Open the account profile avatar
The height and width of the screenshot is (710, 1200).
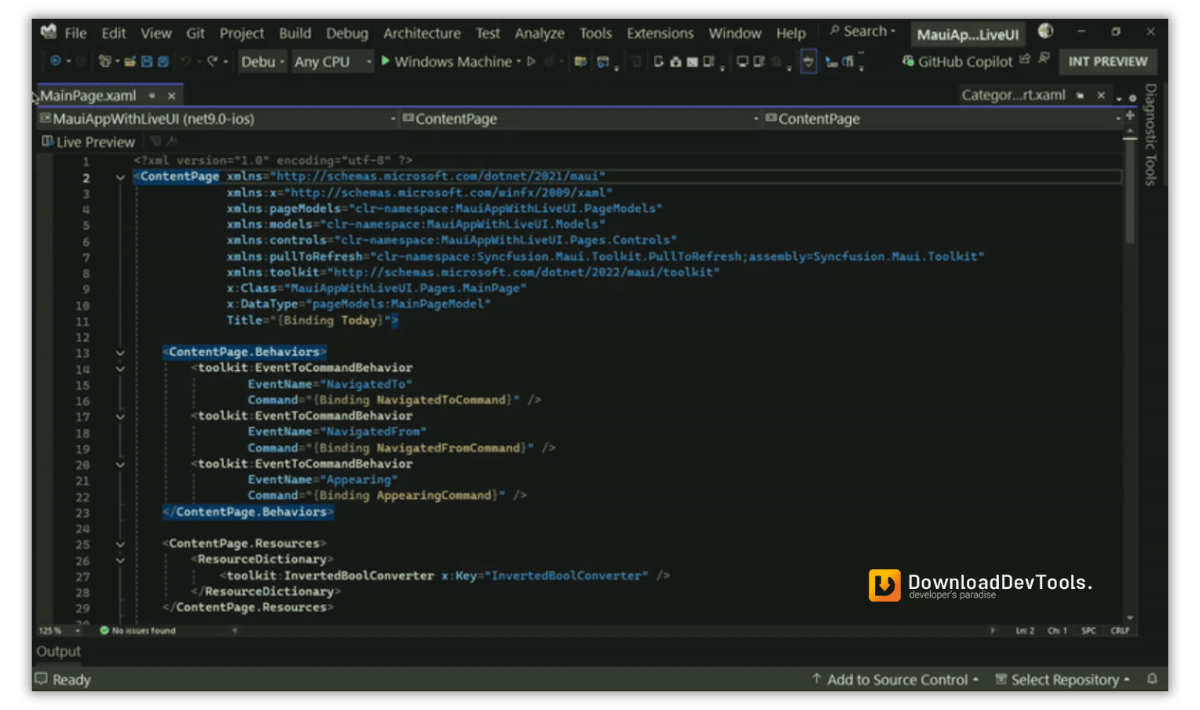[x=1046, y=32]
